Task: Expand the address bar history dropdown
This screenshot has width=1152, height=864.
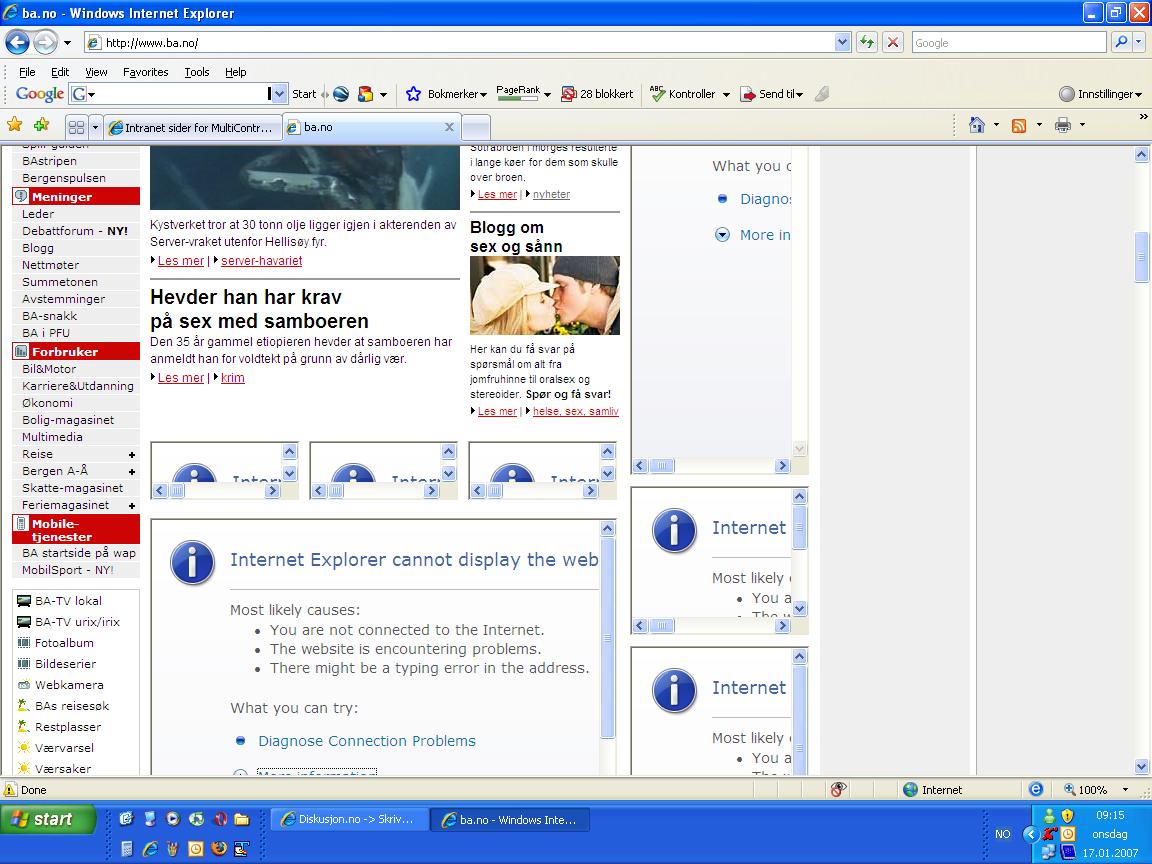Action: [842, 43]
